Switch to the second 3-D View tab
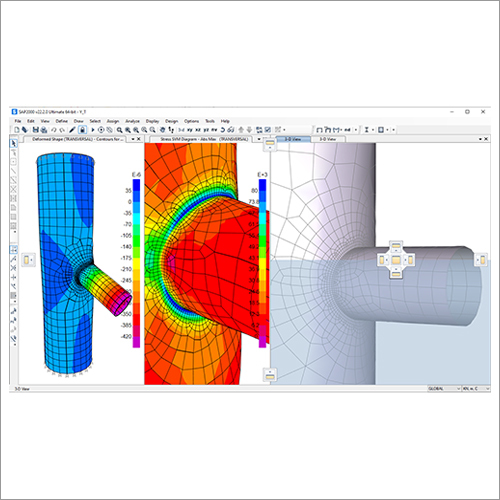Screen dimensions: 500x500 coord(328,139)
